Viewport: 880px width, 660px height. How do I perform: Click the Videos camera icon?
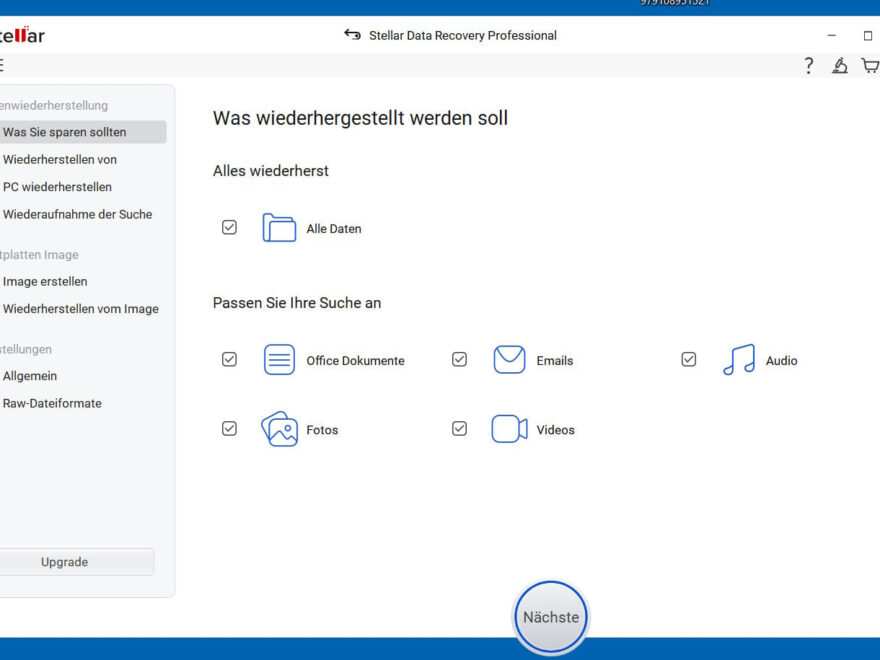point(509,429)
